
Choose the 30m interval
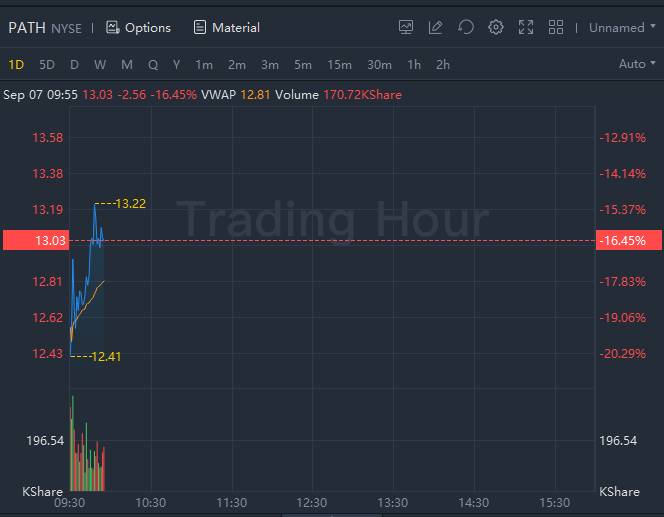point(379,65)
